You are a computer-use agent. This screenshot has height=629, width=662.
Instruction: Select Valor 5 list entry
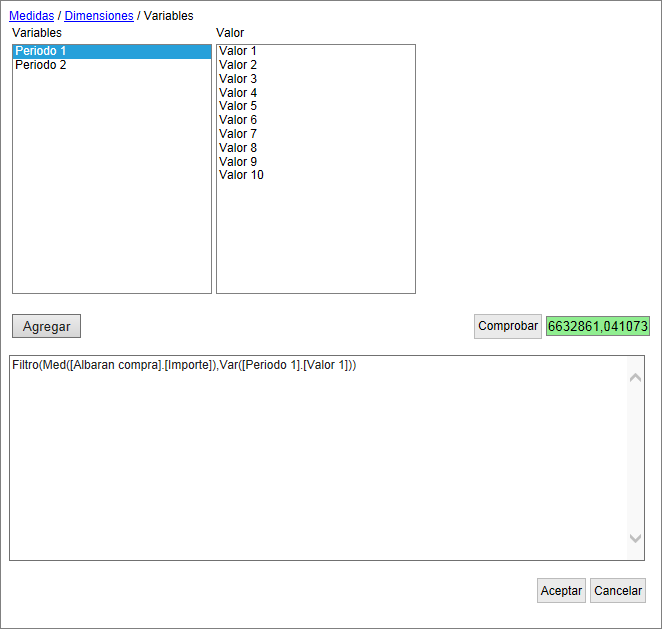coord(238,106)
